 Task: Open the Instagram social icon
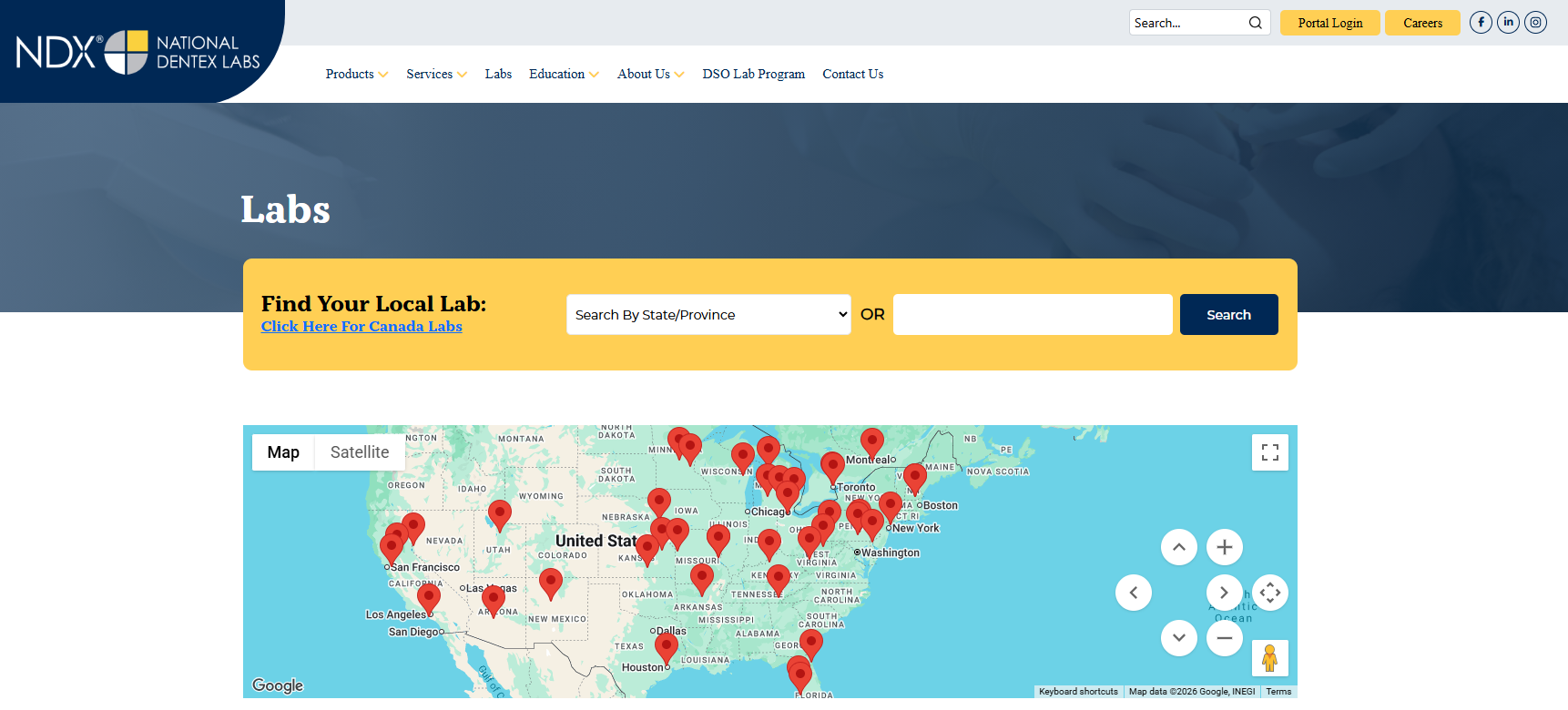pyautogui.click(x=1536, y=22)
